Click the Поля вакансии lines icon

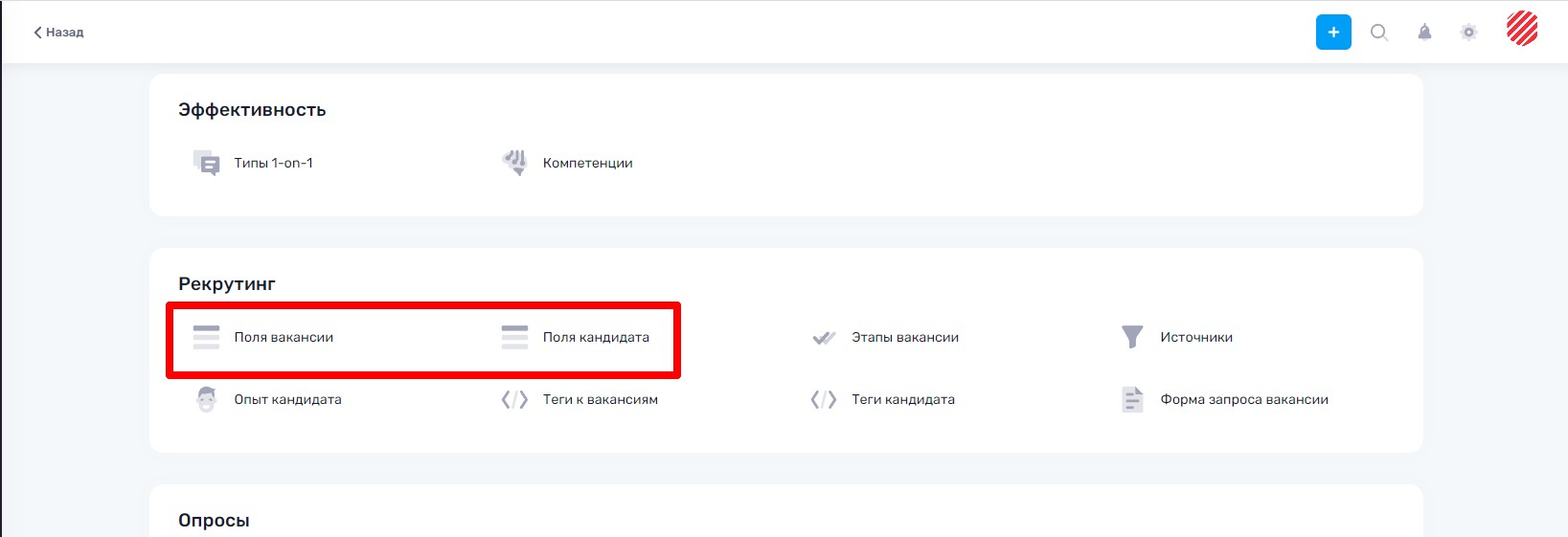pyautogui.click(x=206, y=337)
